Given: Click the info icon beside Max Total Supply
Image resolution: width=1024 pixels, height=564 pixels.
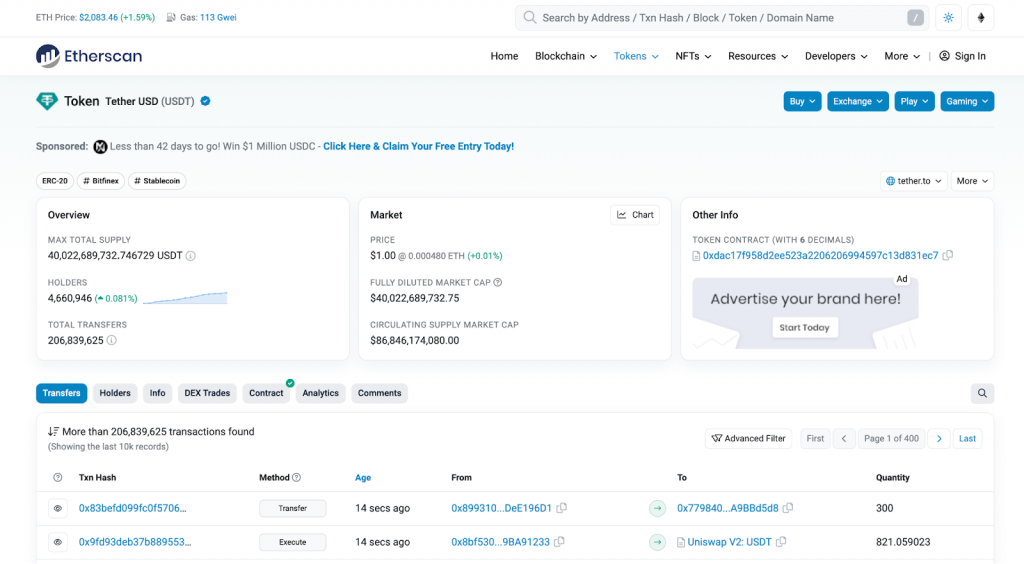Looking at the screenshot, I should (191, 256).
